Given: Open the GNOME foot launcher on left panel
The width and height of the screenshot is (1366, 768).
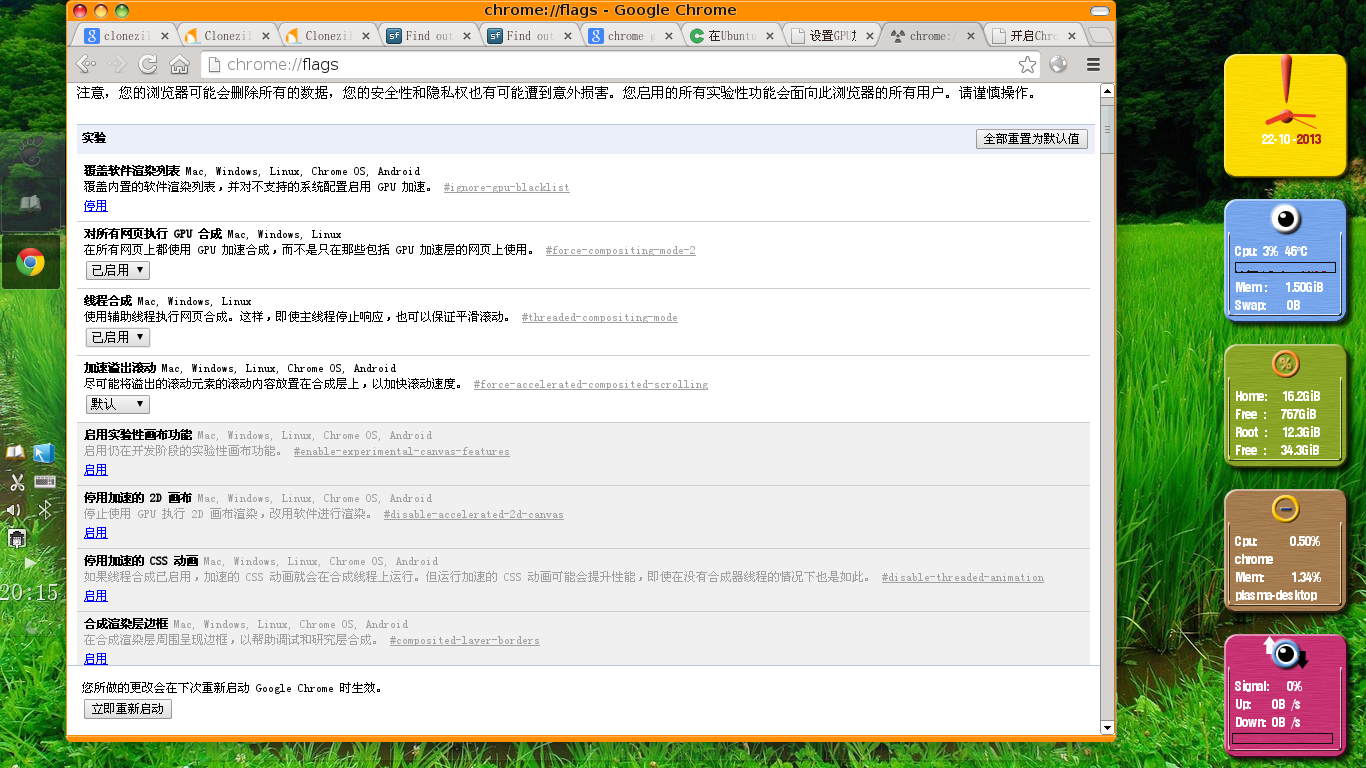Looking at the screenshot, I should pos(31,150).
